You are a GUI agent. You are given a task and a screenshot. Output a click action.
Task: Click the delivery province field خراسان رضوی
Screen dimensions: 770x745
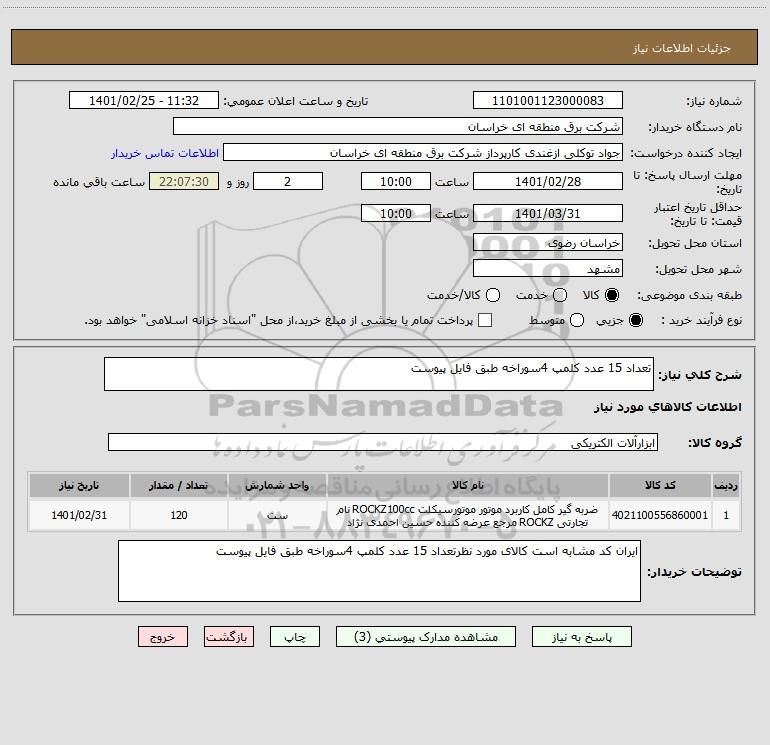coord(548,243)
